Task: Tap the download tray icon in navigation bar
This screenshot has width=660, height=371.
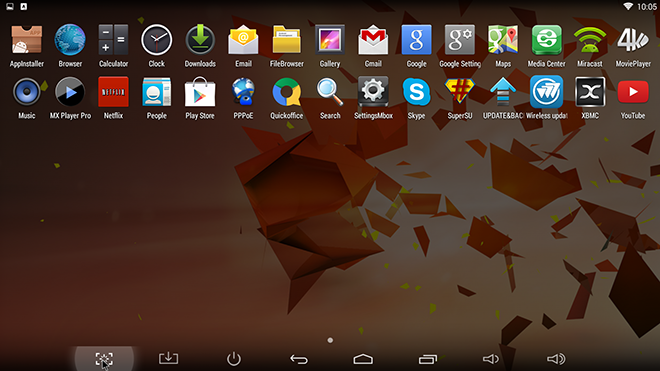Action: 168,358
